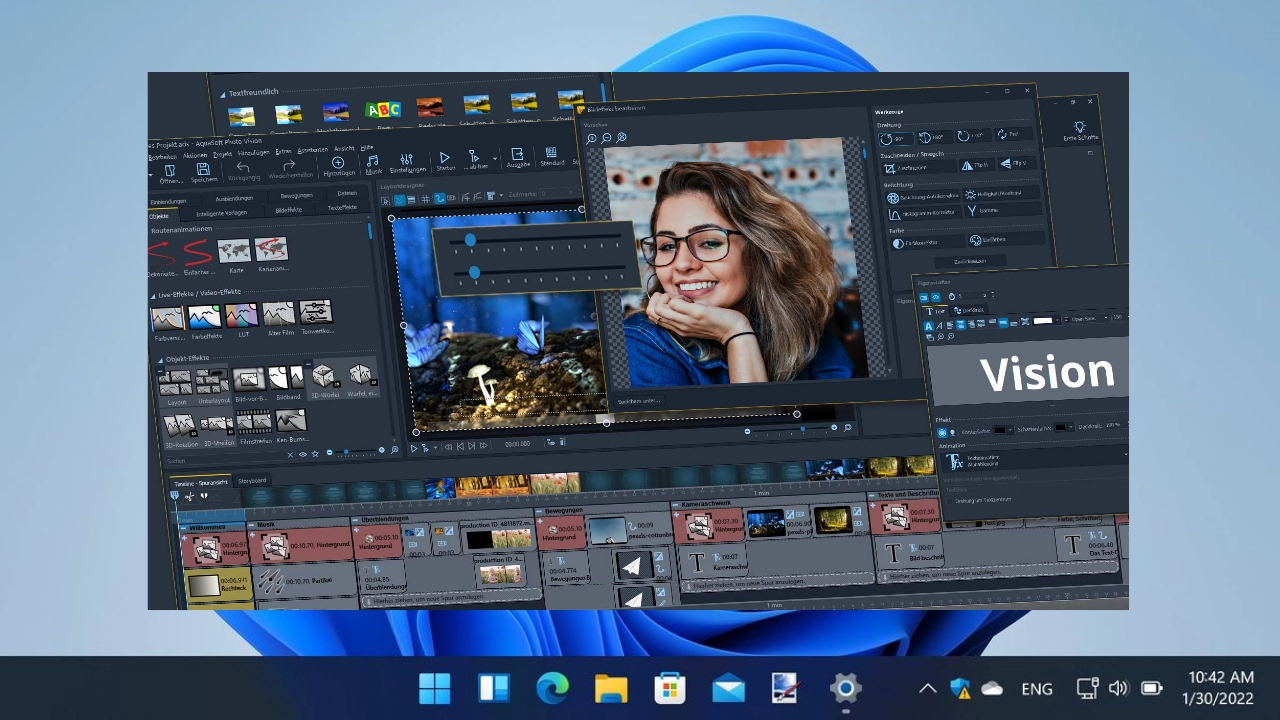Collapse the Objekt-Effekte section

coord(160,359)
